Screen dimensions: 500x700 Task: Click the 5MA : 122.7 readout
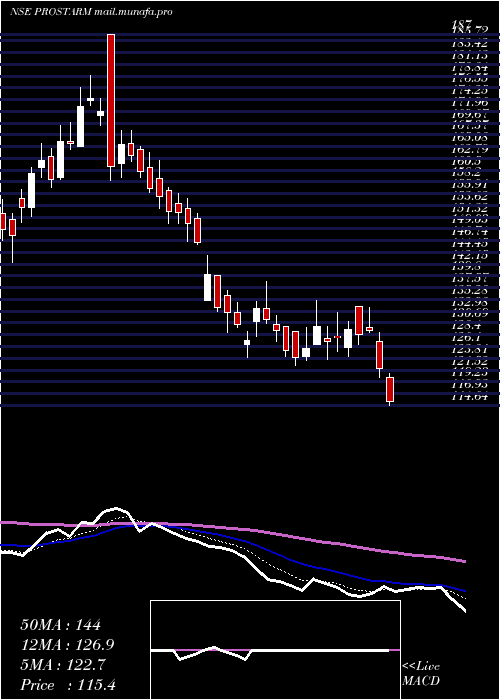click(62, 665)
